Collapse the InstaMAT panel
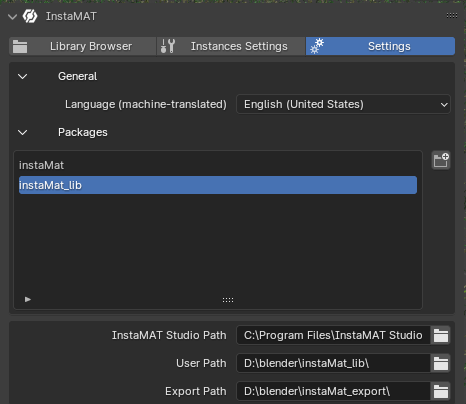Screen dimensions: 466x404 pyautogui.click(x=12, y=16)
